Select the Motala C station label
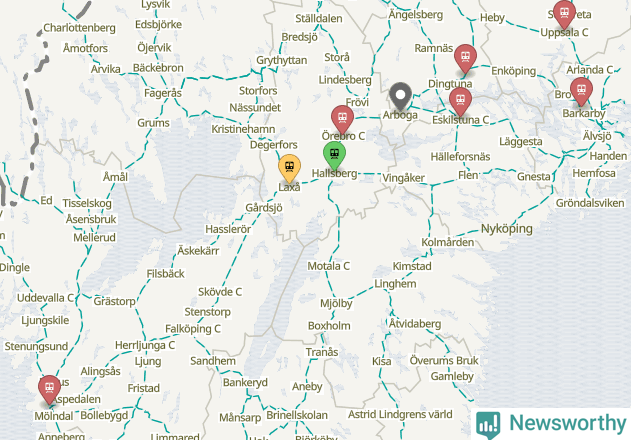 (328, 266)
